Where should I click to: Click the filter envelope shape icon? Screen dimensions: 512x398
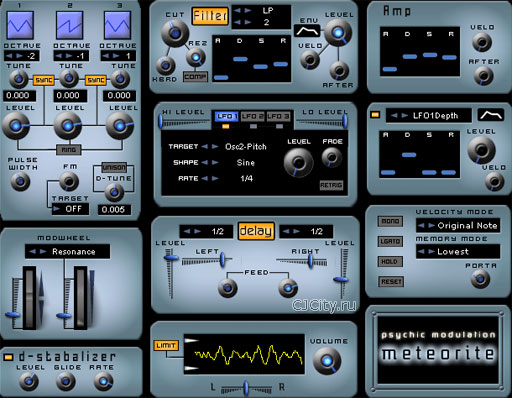tap(307, 31)
